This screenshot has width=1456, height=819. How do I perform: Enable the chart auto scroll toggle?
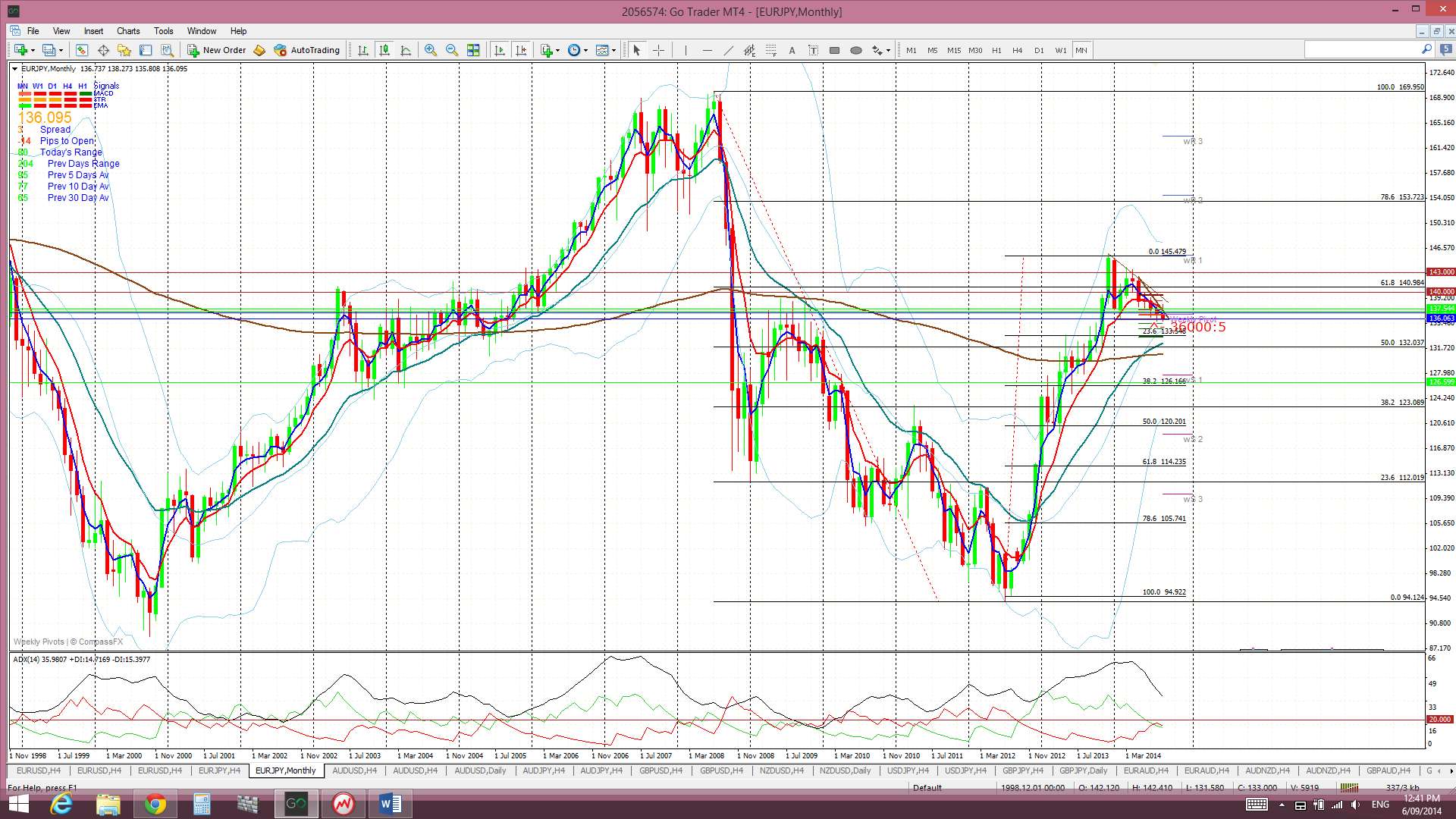tap(499, 50)
